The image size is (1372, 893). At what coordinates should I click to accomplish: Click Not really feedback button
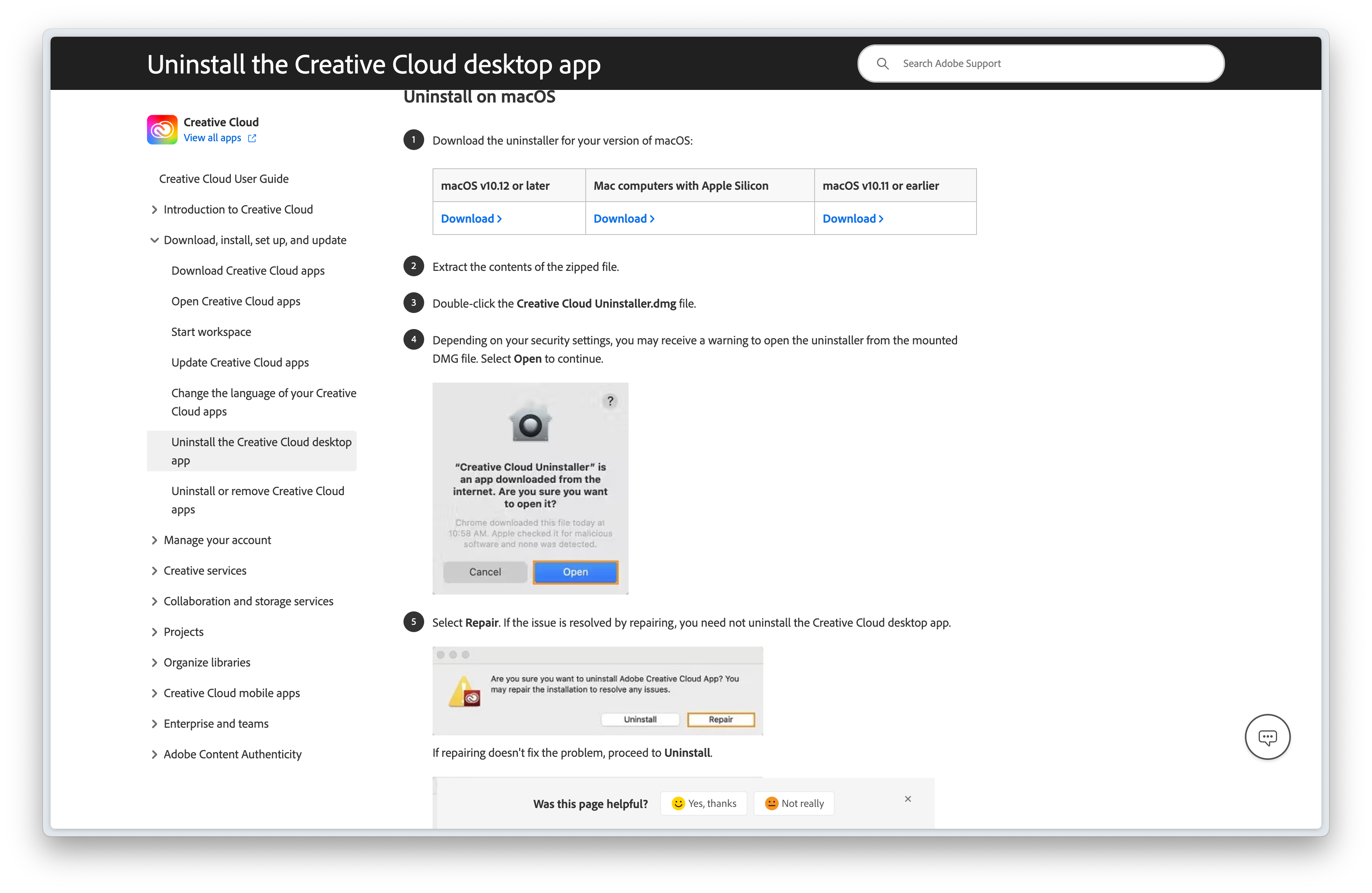pos(794,803)
